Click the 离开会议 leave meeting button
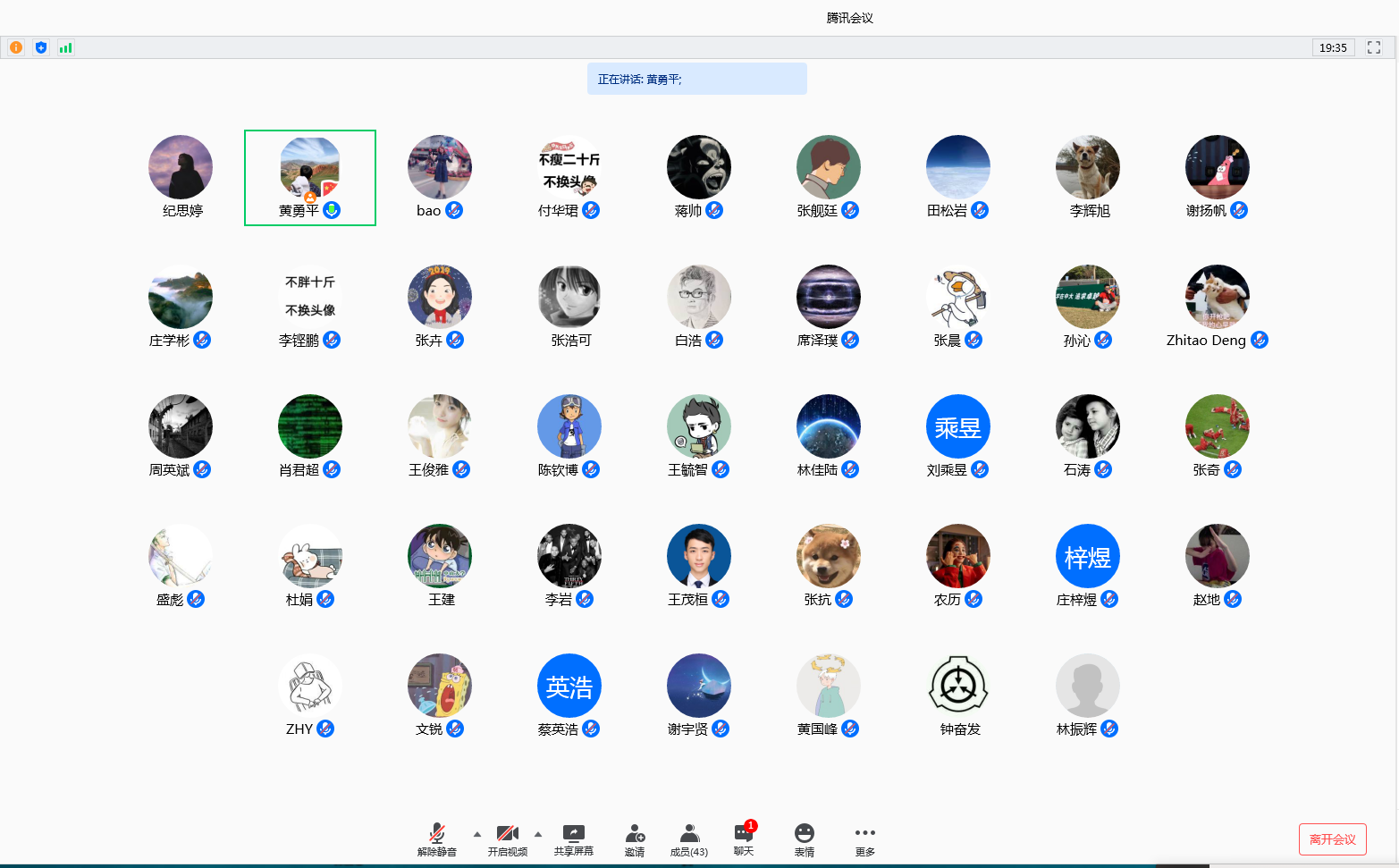The image size is (1399, 868). click(x=1332, y=839)
